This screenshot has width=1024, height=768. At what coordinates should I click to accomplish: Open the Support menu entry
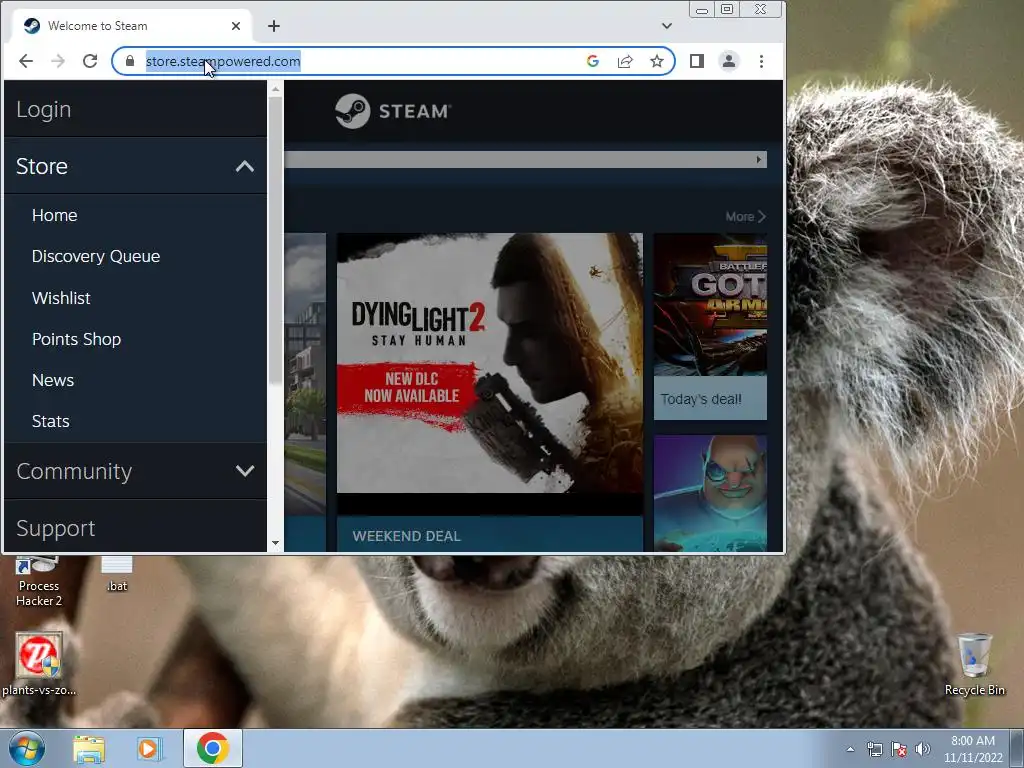tap(135, 528)
